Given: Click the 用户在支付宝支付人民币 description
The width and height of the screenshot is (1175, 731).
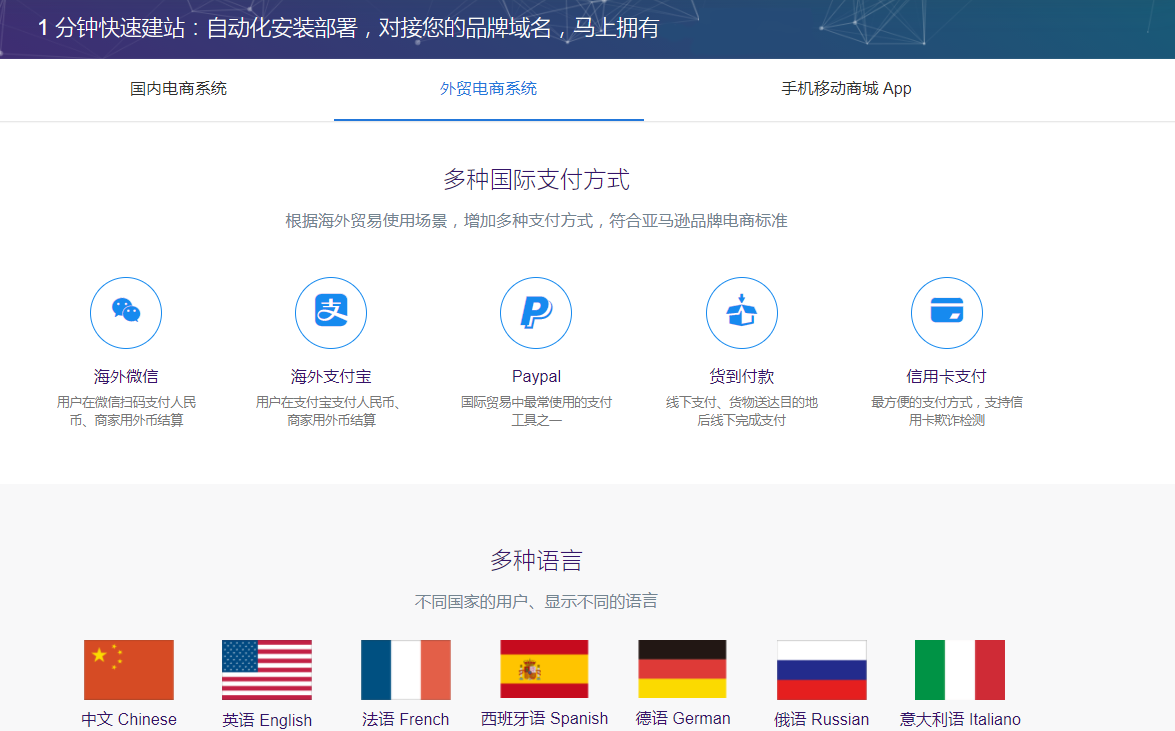Looking at the screenshot, I should (330, 411).
